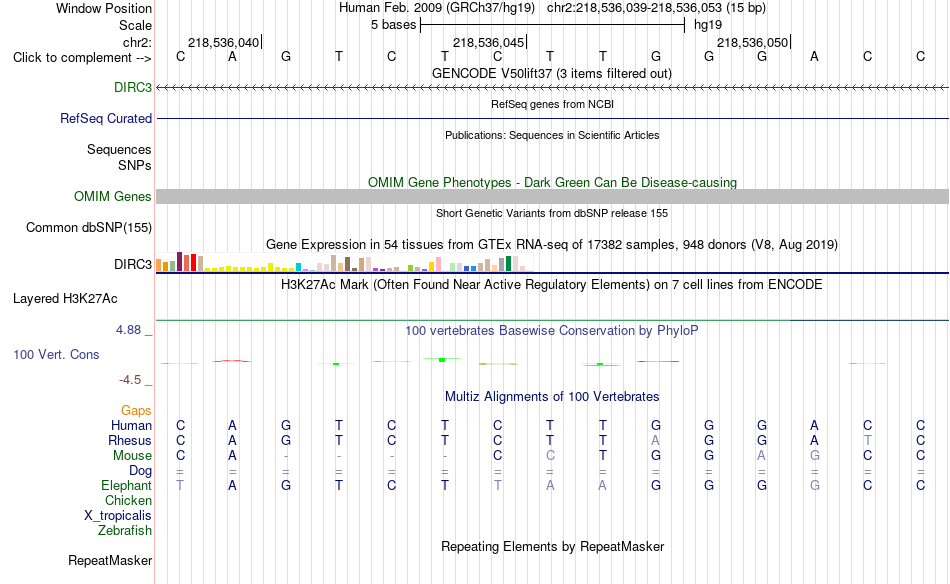Click the 100 Vert. Cons track label
Screen dimensions: 950x584
56,354
